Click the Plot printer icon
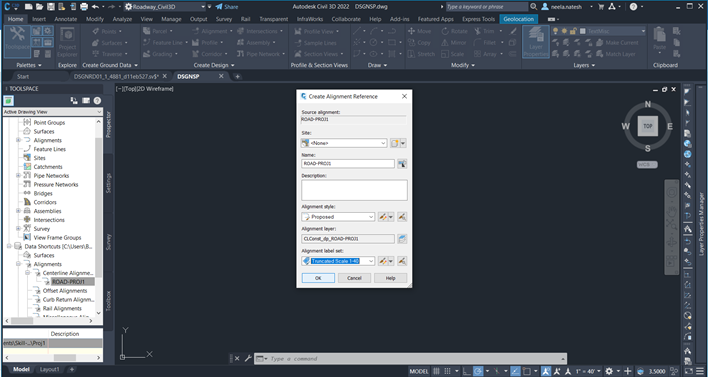Viewport: 708px width, 377px height. pos(84,7)
